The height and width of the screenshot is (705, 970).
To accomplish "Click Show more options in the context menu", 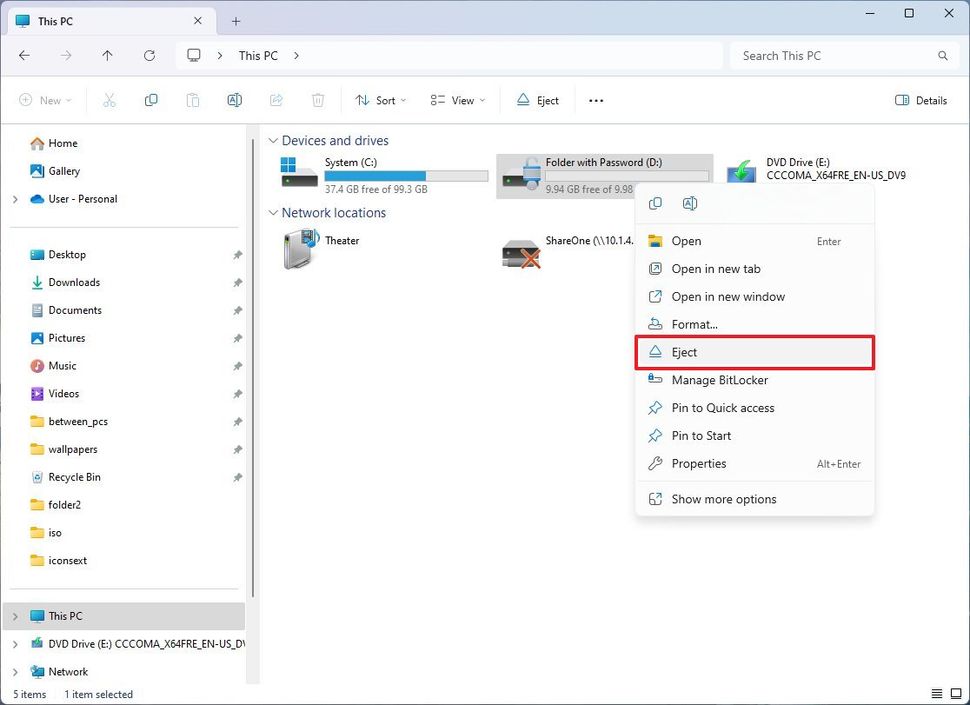I will [x=724, y=498].
